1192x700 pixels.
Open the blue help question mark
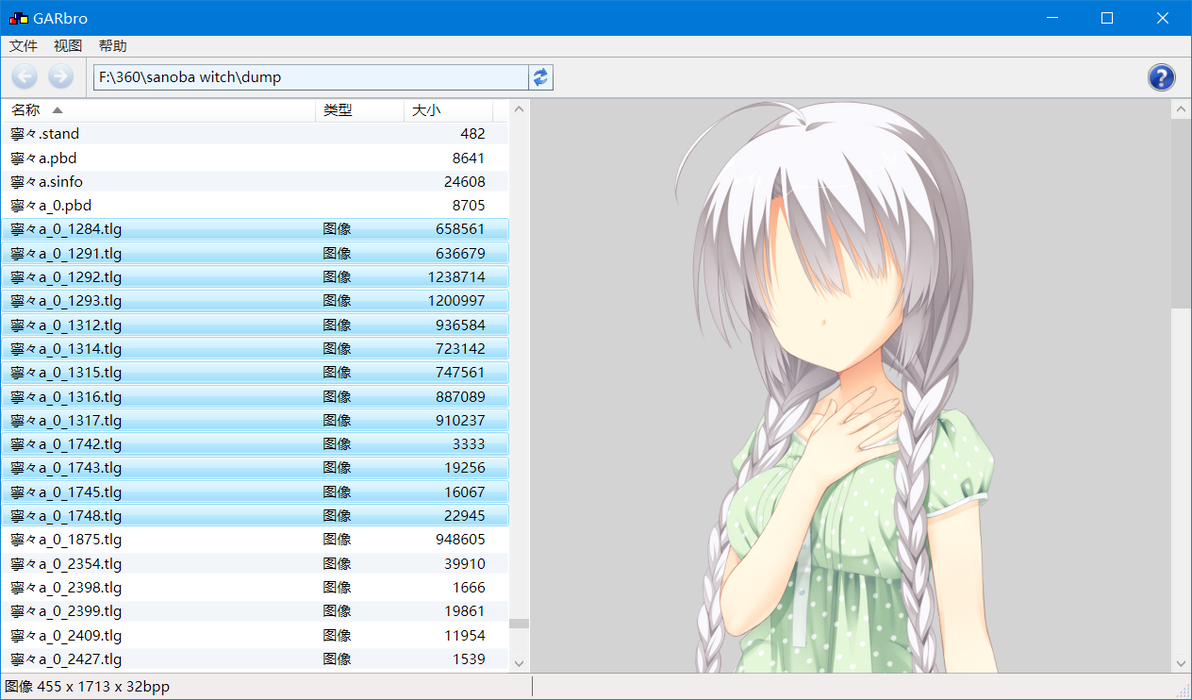pyautogui.click(x=1161, y=77)
